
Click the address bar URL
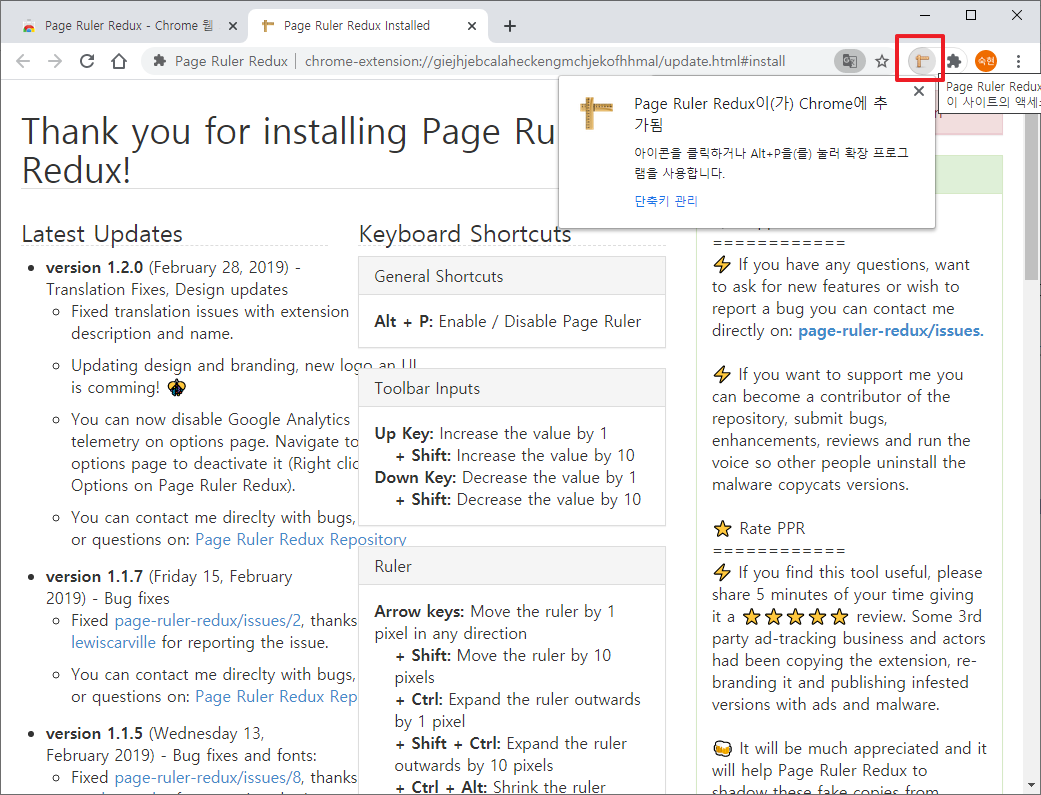[x=544, y=62]
